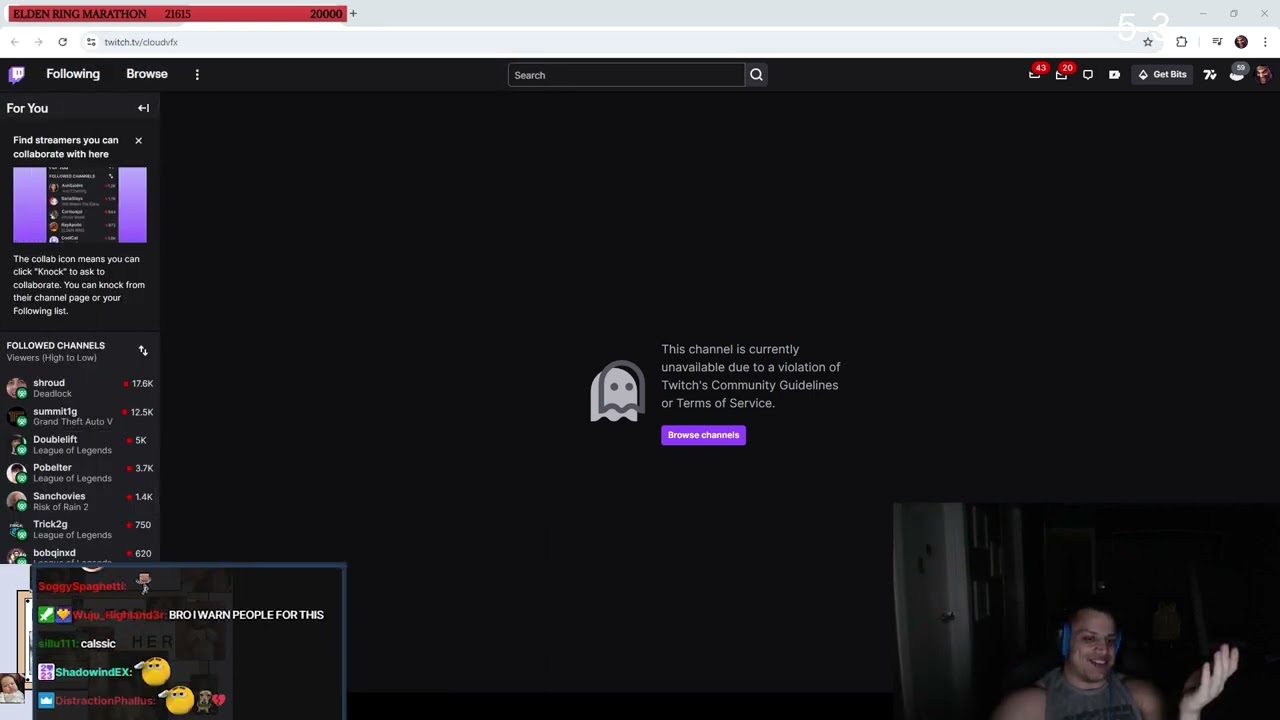The image size is (1280, 720).
Task: Bookmark this page with the star
Action: point(1148,42)
